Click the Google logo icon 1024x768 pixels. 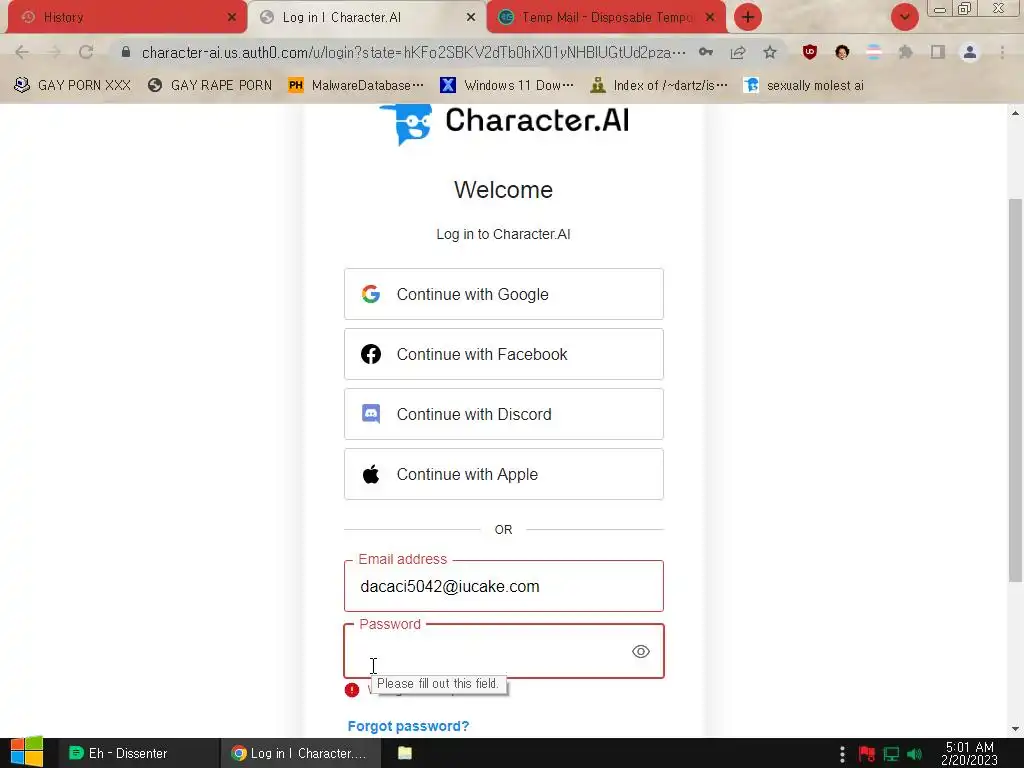(x=371, y=294)
